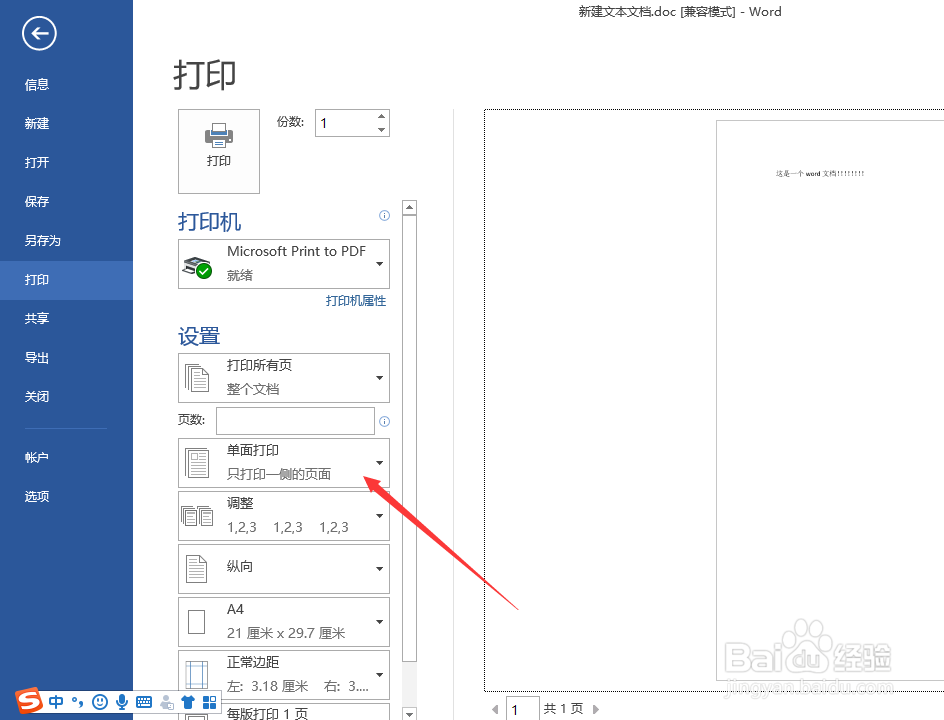Viewport: 944px width, 720px height.
Task: Click the 份数 copies input field
Action: tap(345, 123)
